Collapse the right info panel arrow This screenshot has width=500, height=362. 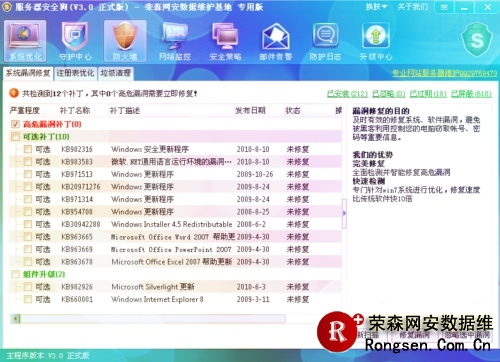tap(344, 213)
